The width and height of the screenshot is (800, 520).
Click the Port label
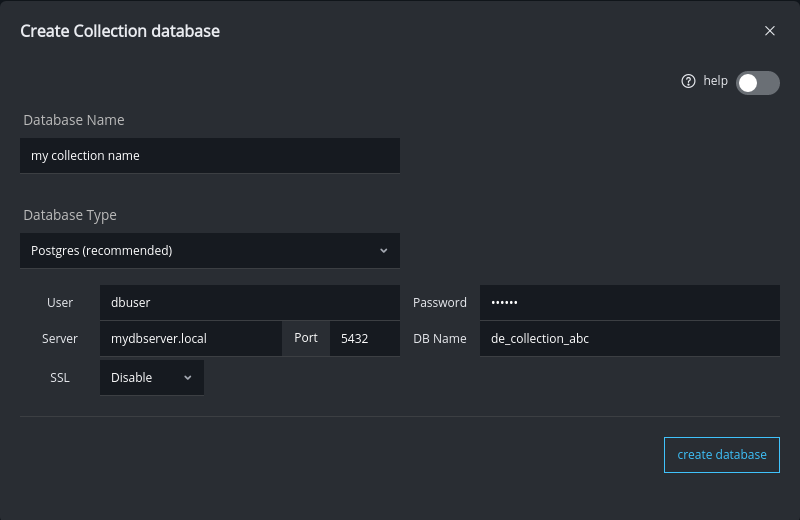(306, 338)
